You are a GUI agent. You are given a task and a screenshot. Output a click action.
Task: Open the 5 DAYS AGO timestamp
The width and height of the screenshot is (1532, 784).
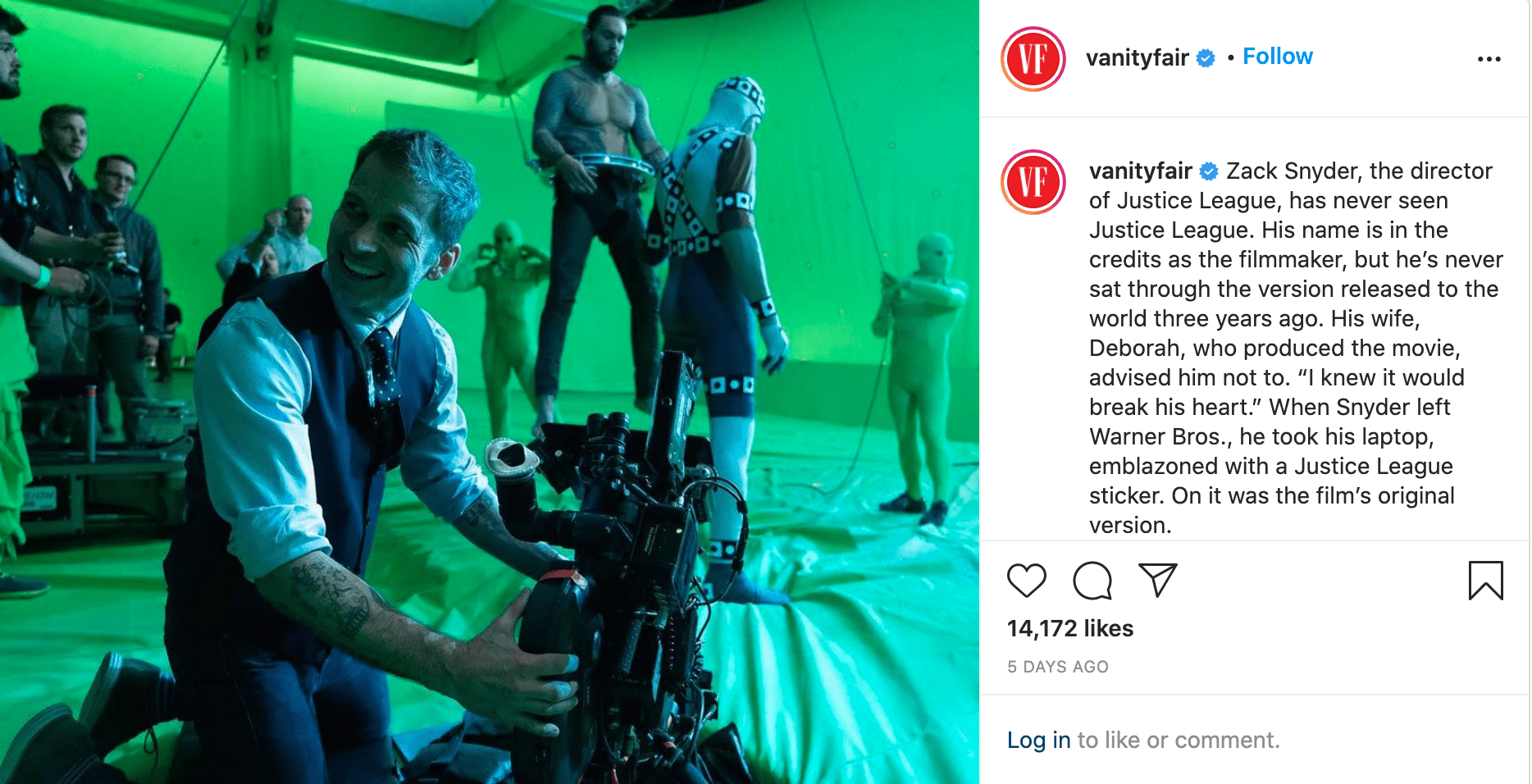point(1057,667)
